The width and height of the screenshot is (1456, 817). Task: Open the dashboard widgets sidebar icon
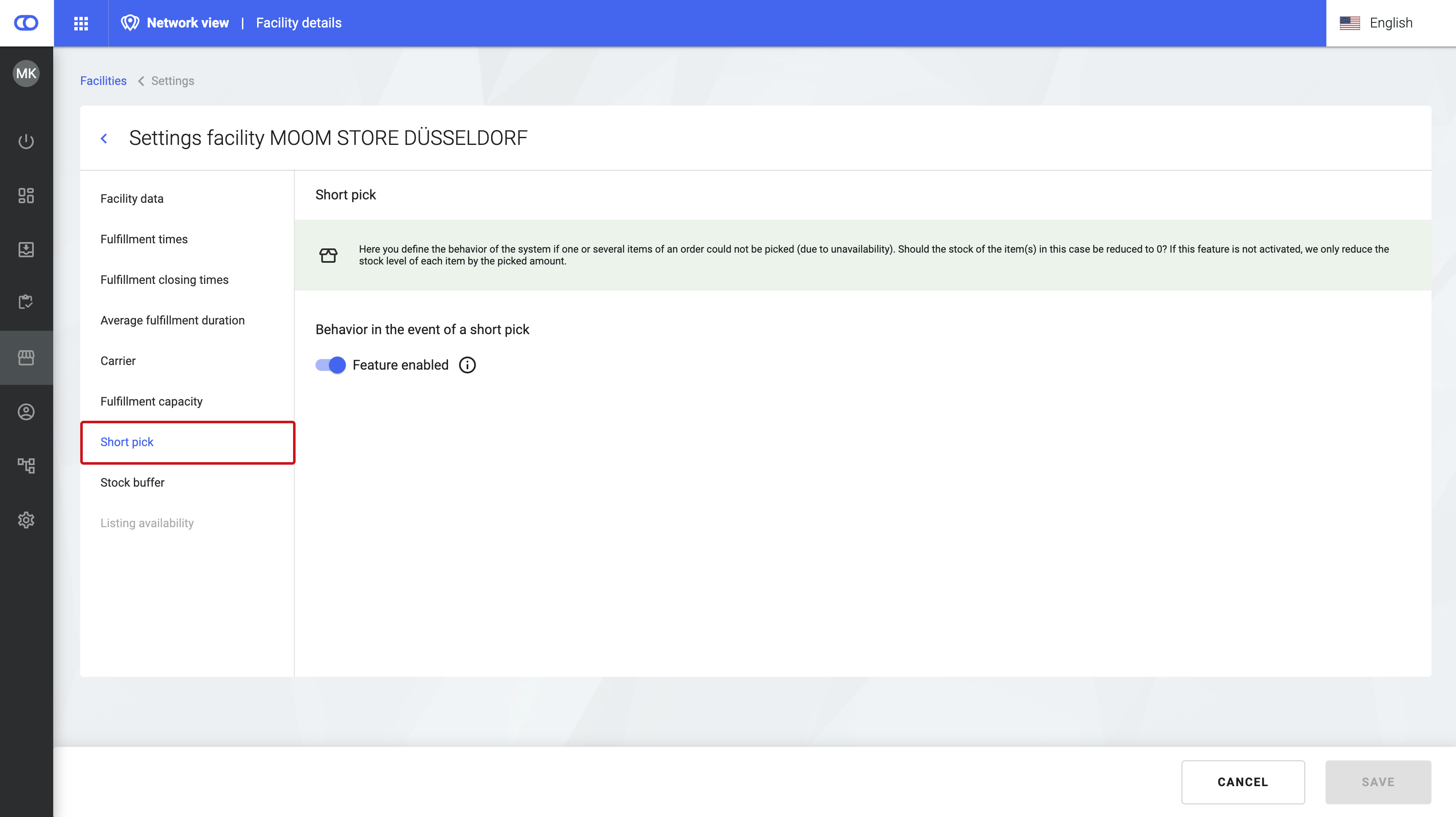pos(26,195)
